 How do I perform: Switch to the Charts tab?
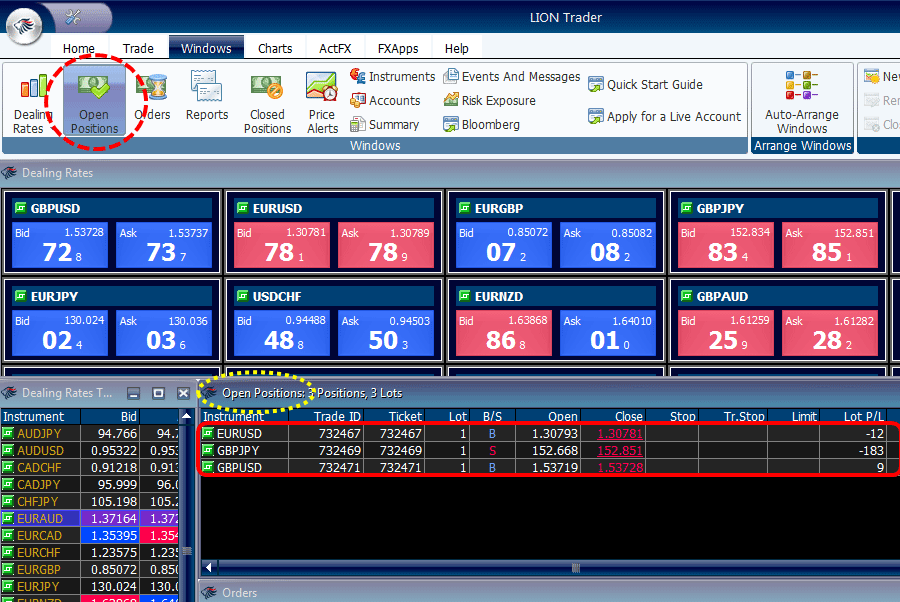[x=275, y=49]
